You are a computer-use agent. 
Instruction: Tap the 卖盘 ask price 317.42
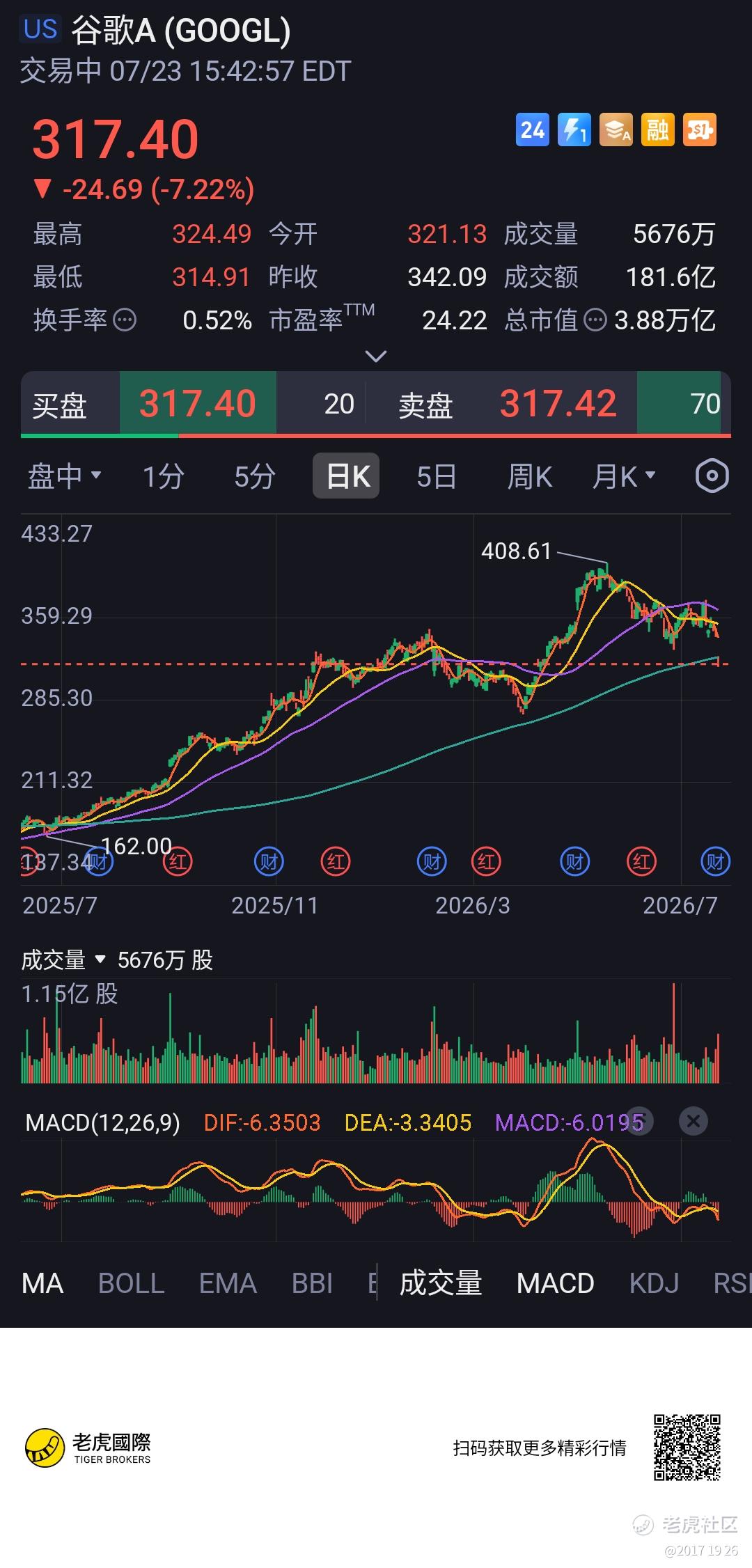click(x=558, y=403)
